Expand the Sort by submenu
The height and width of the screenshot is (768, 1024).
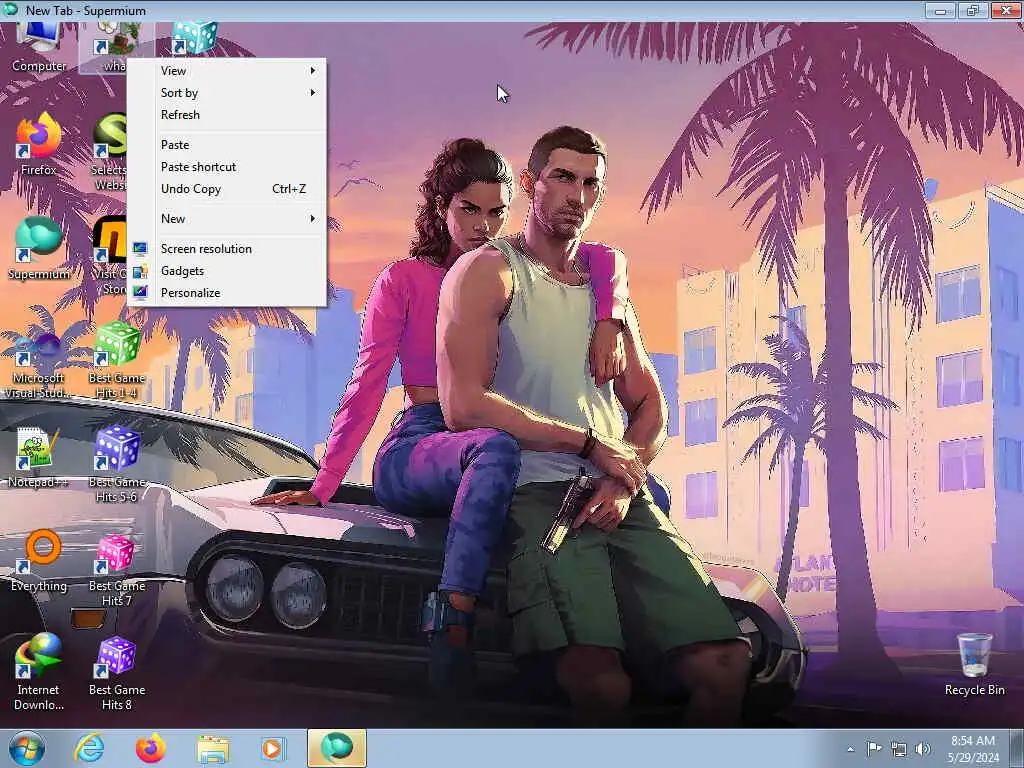pos(227,93)
